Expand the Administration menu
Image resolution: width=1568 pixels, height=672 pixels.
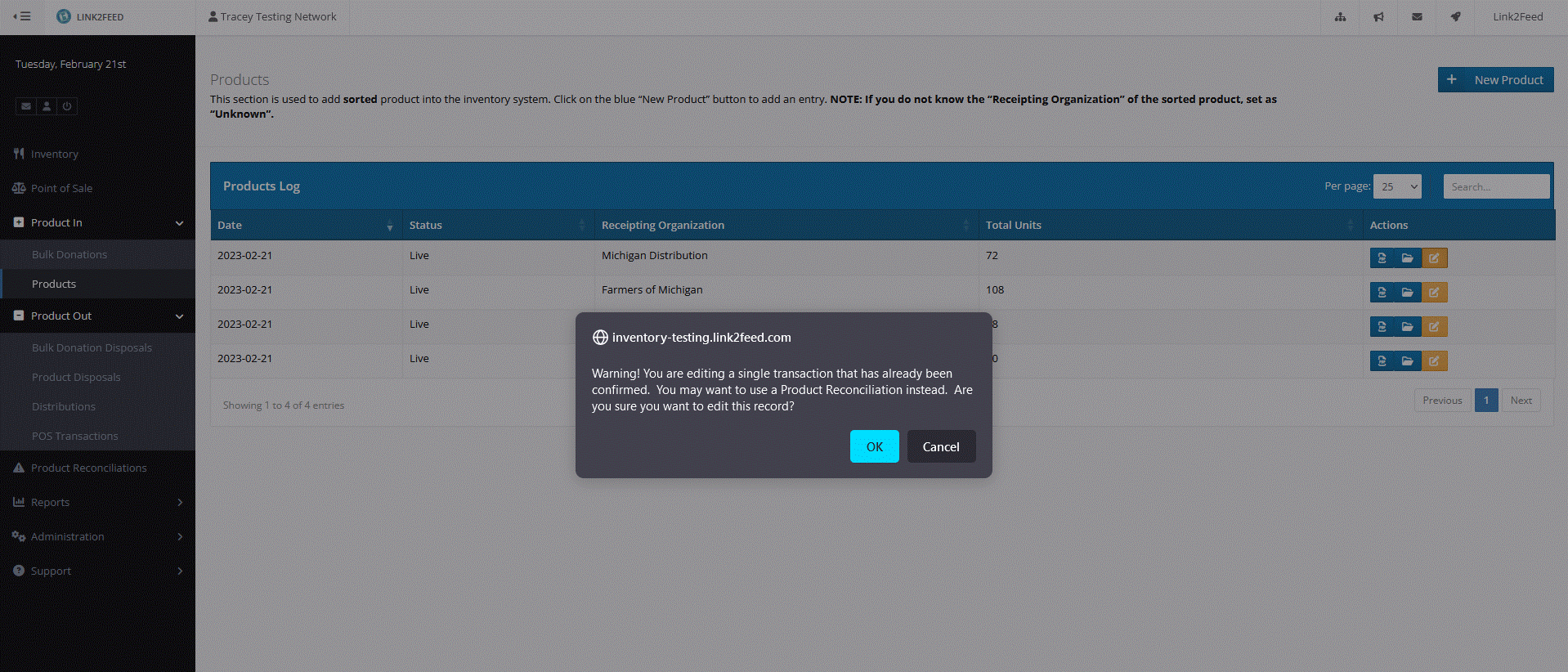(97, 536)
